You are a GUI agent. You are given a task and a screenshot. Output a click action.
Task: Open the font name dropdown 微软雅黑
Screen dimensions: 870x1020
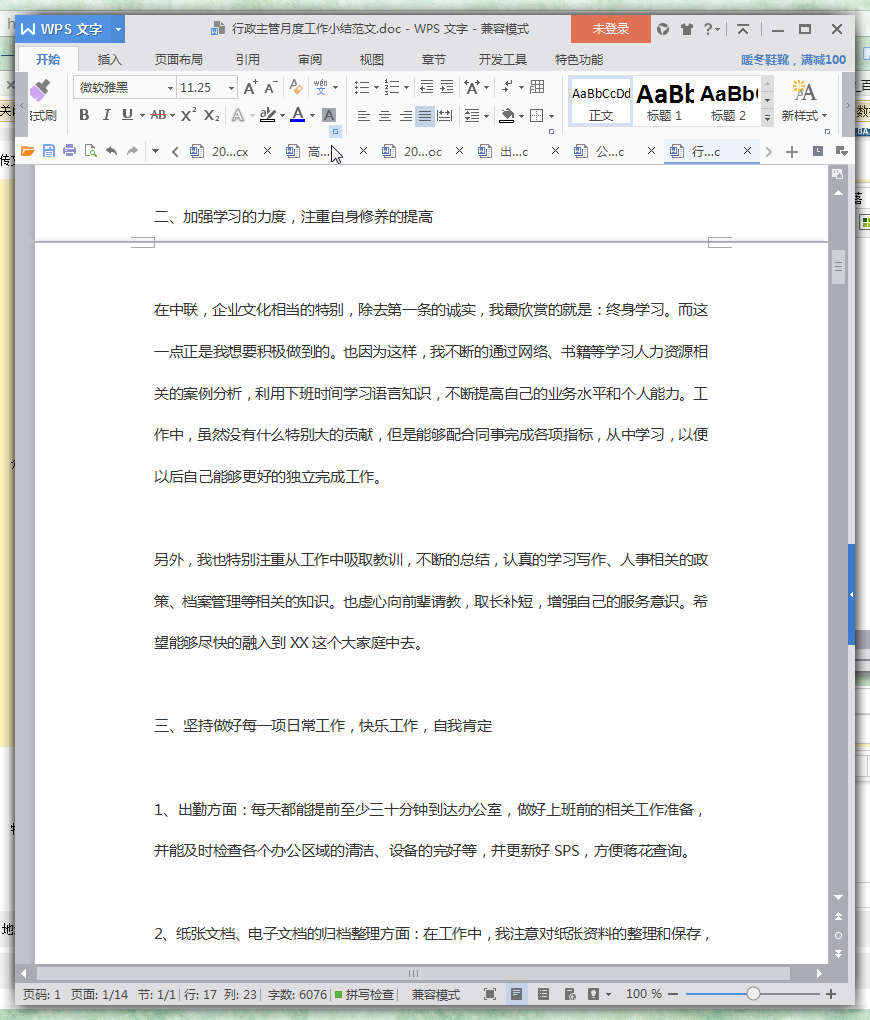pos(170,88)
